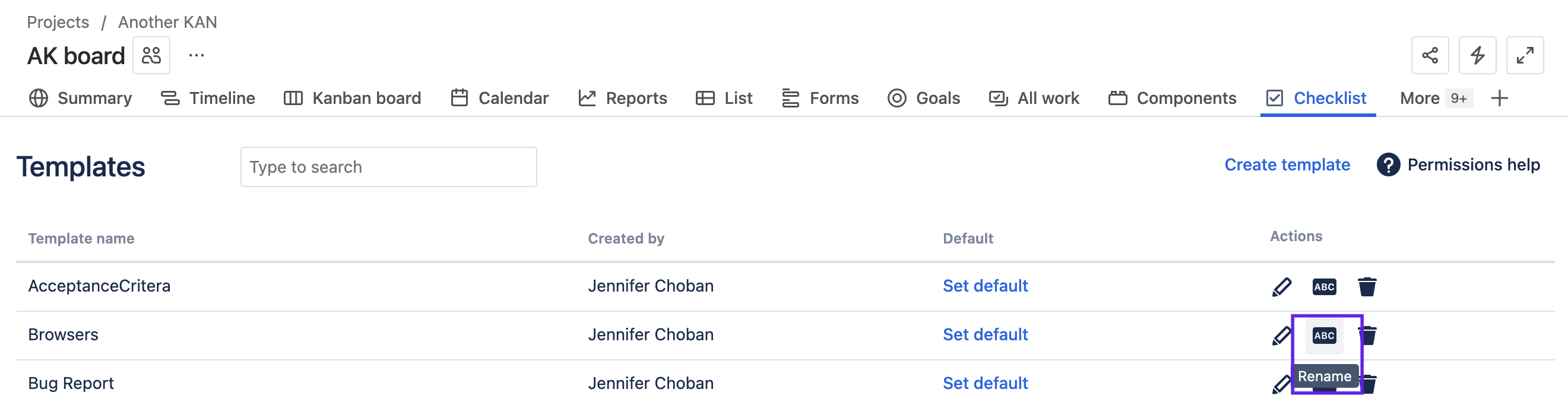This screenshot has height=405, width=1568.
Task: Open Permissions help
Action: point(1458,164)
